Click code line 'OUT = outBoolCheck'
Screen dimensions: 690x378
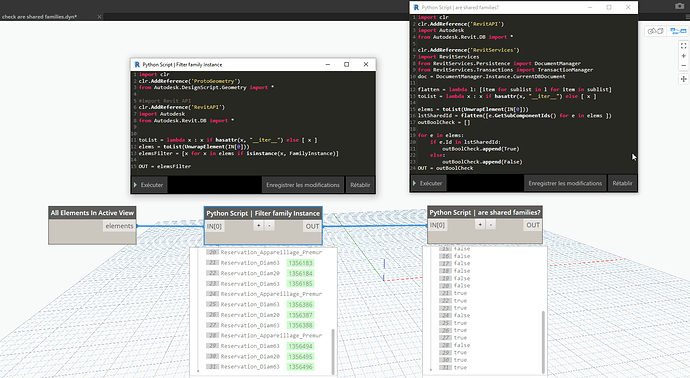pos(445,168)
